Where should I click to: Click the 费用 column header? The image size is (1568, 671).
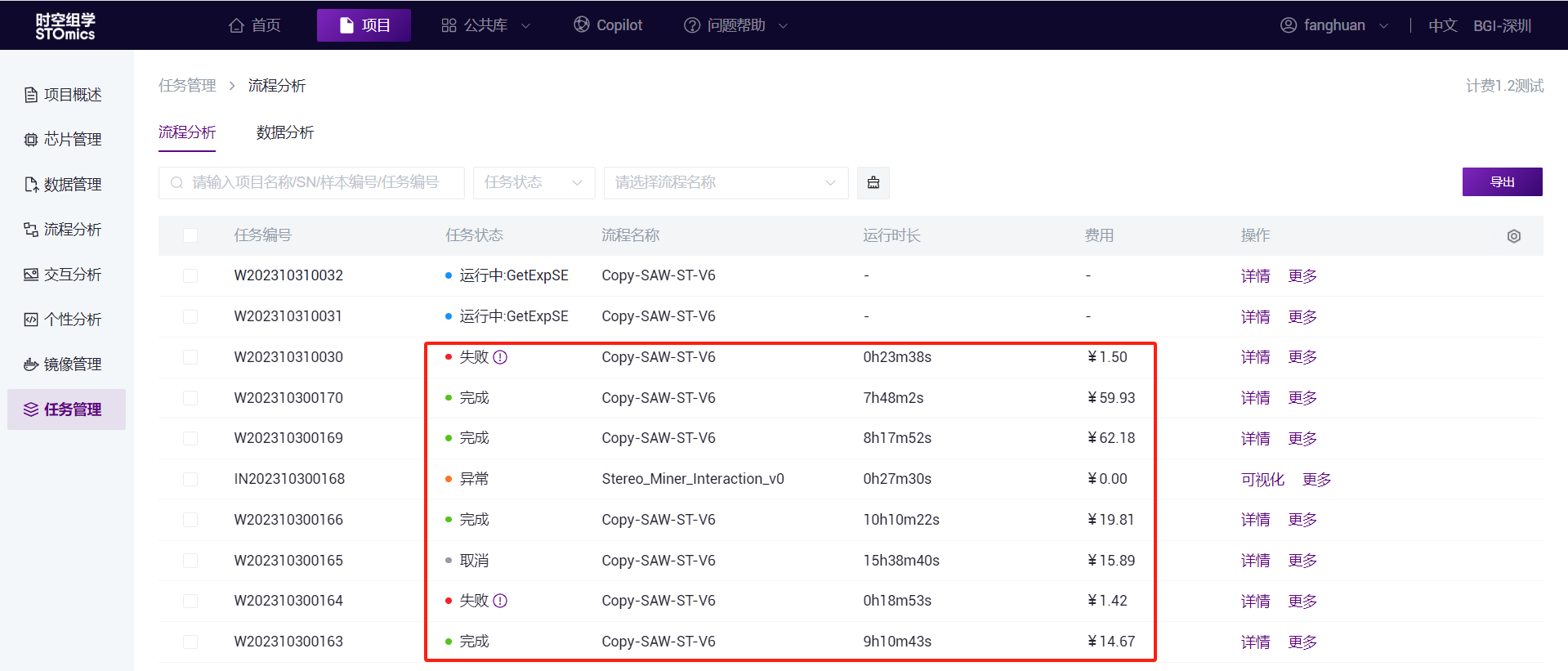(x=1099, y=235)
